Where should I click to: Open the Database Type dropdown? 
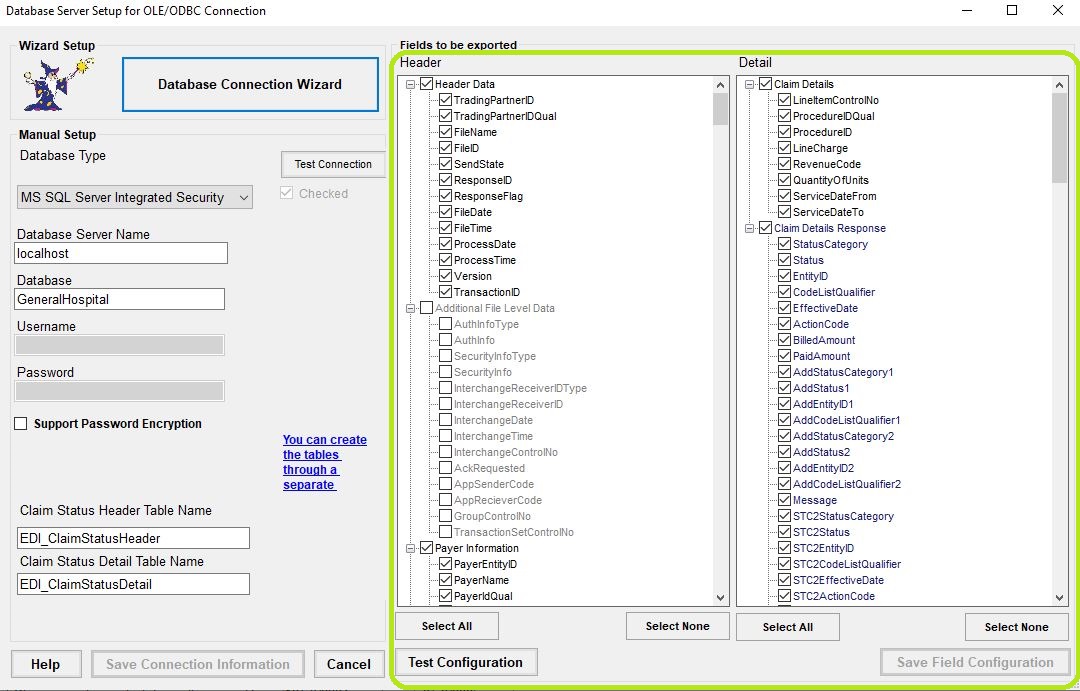point(134,198)
